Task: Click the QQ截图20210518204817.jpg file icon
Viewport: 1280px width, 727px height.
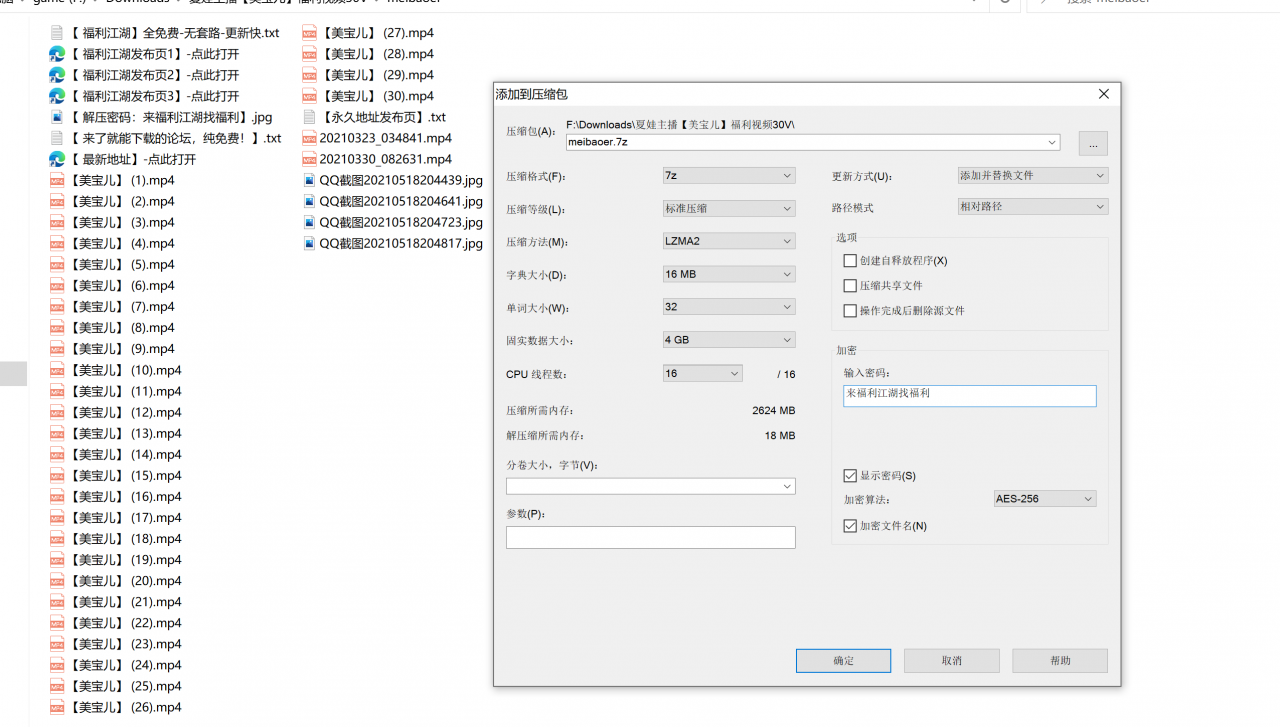Action: coord(309,243)
